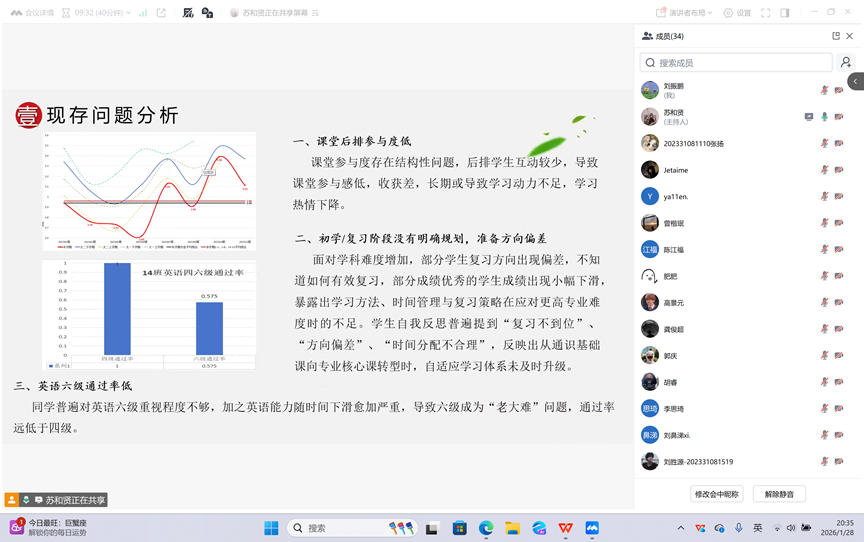This screenshot has width=864, height=542.
Task: Open WPS Office from the taskbar
Action: [x=566, y=528]
